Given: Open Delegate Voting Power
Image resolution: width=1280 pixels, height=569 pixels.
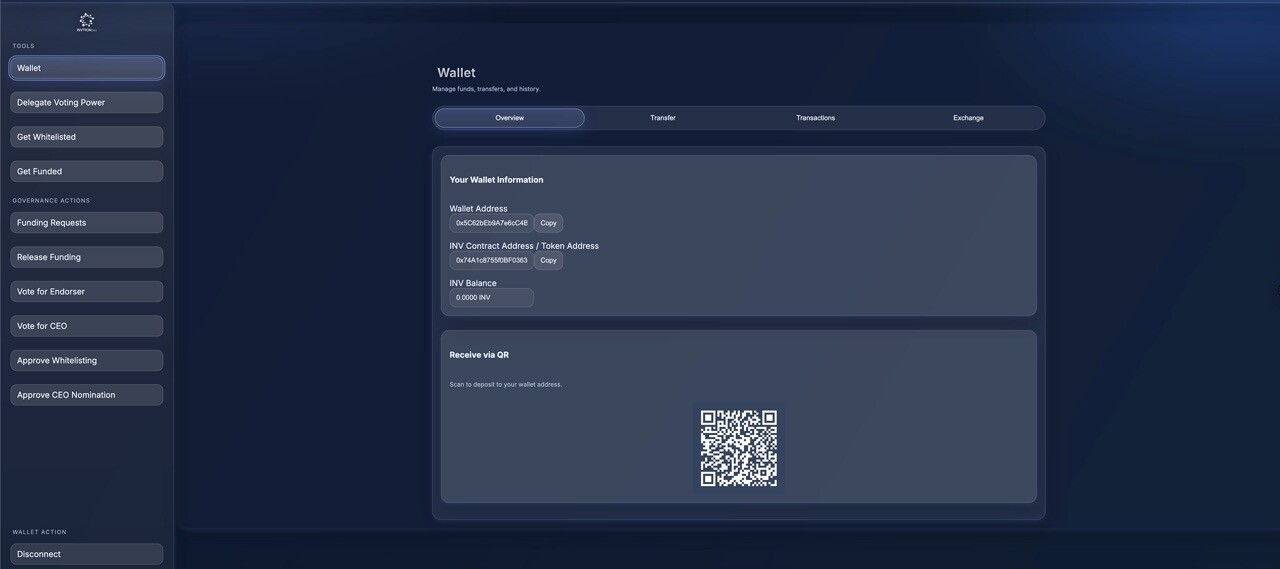Looking at the screenshot, I should tap(87, 102).
